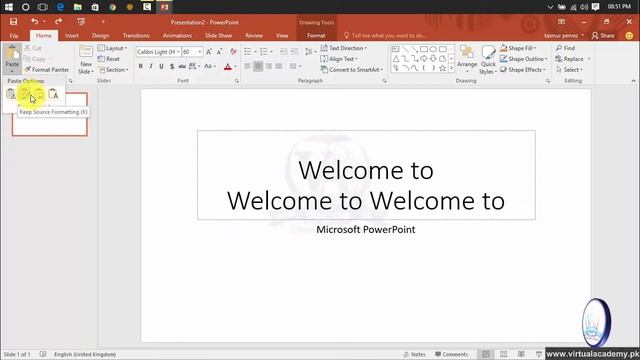Open the Text Direction menu
The height and width of the screenshot is (360, 640).
click(344, 48)
